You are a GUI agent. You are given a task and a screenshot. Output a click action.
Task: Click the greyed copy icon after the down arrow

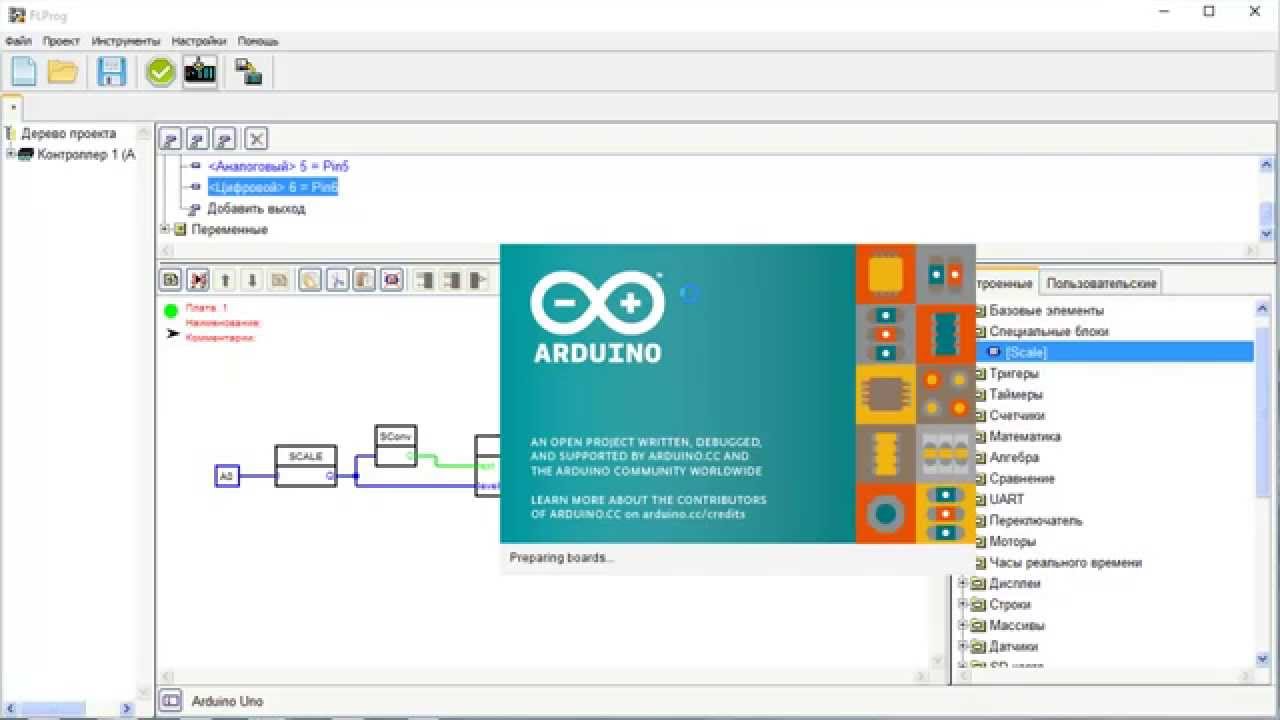coord(280,280)
